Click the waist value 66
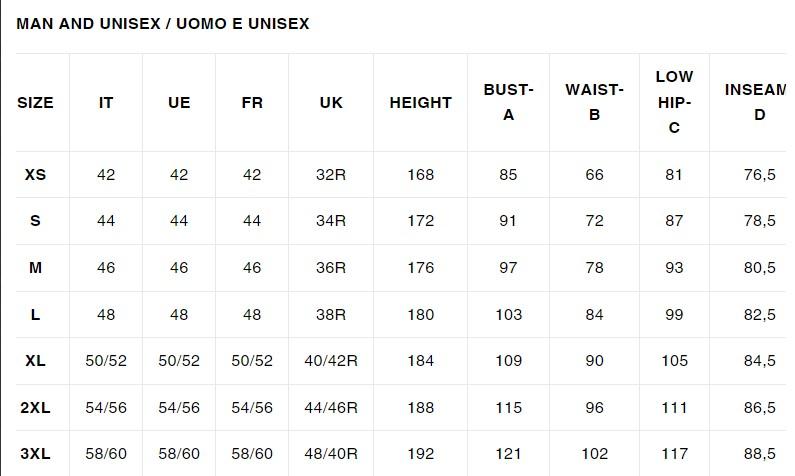 [x=594, y=175]
